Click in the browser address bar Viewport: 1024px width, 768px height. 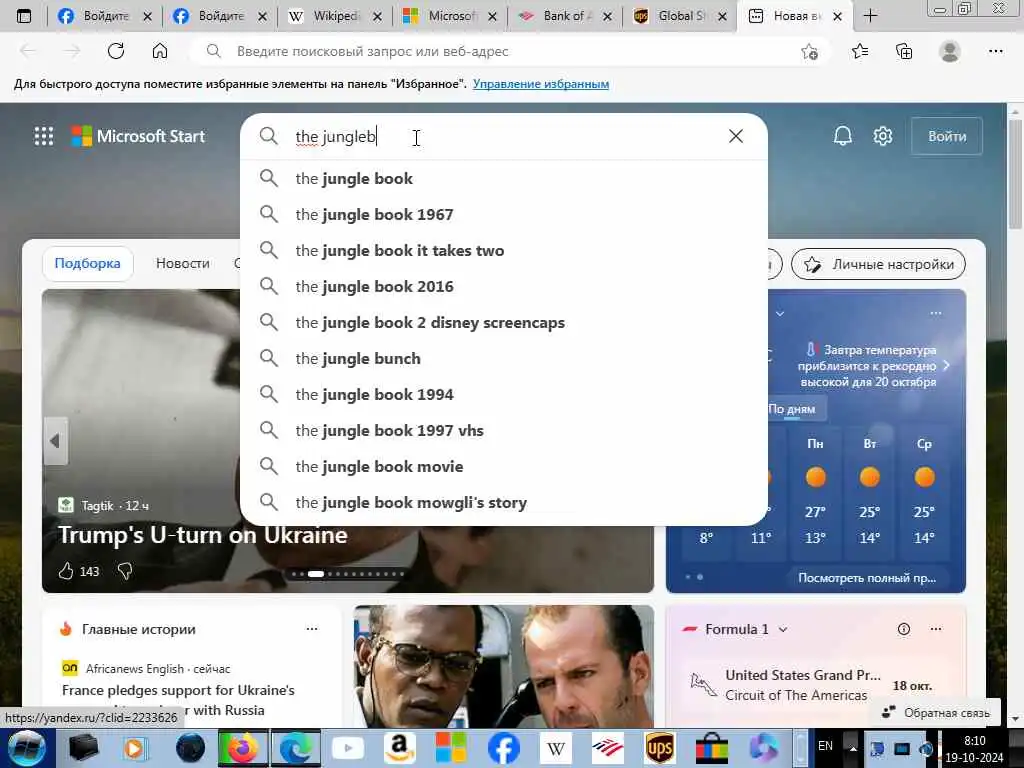(509, 51)
